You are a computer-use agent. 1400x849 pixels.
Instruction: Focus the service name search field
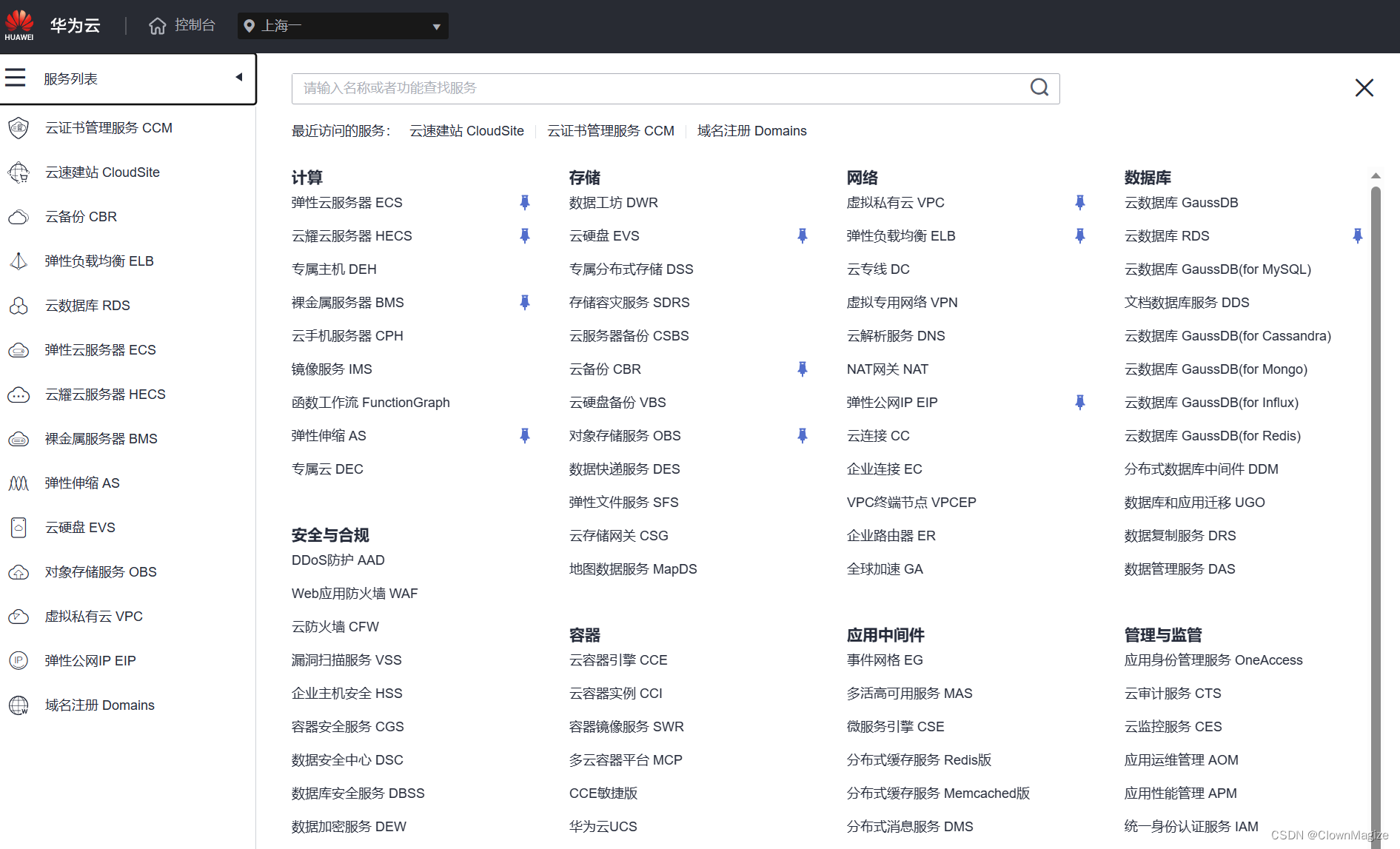(675, 88)
